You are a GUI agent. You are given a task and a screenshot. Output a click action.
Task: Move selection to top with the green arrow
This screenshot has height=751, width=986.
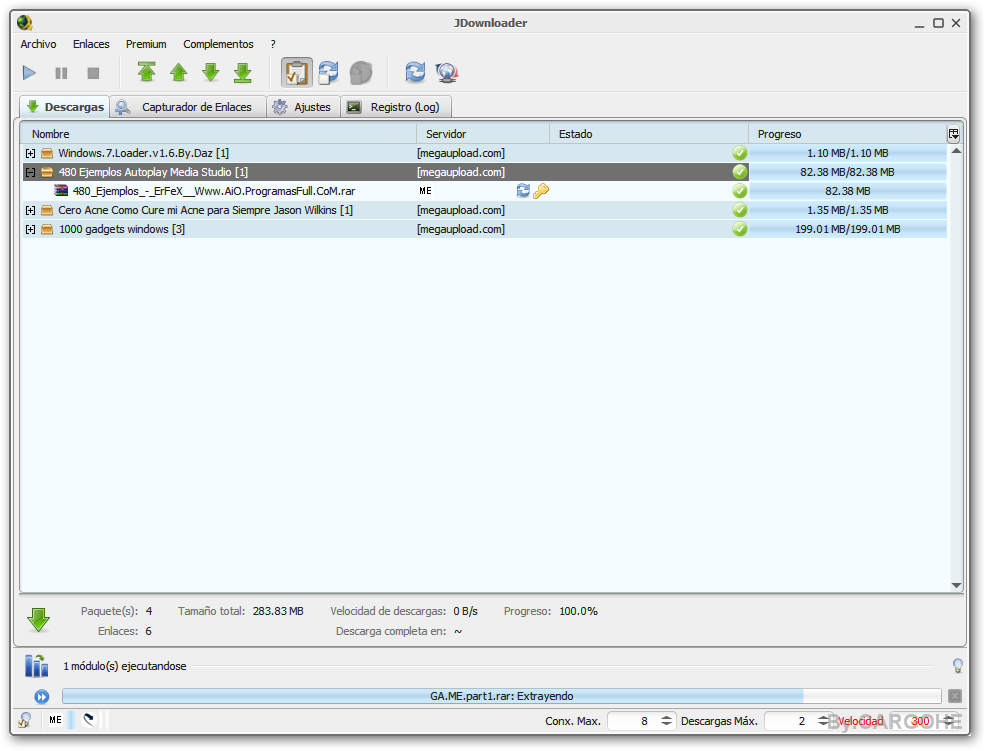[x=147, y=73]
